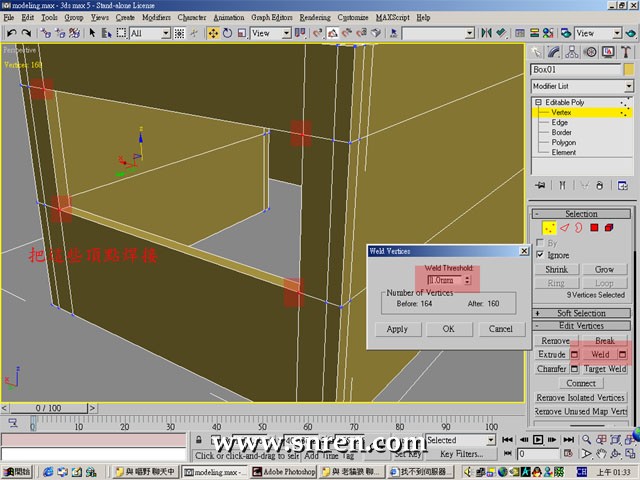Screen dimensions: 640x480
Task: Toggle the Pin Stack icon
Action: pos(540,186)
